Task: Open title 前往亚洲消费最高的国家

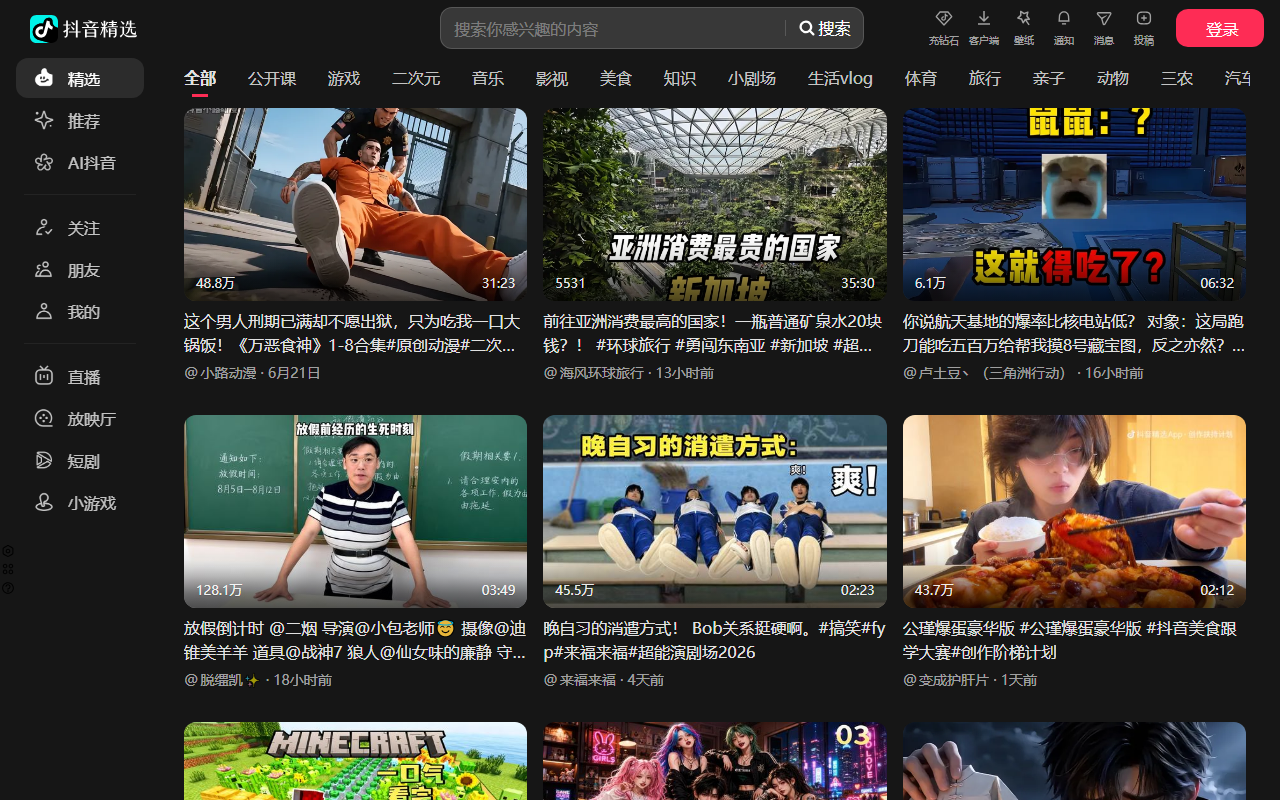Action: coord(713,334)
